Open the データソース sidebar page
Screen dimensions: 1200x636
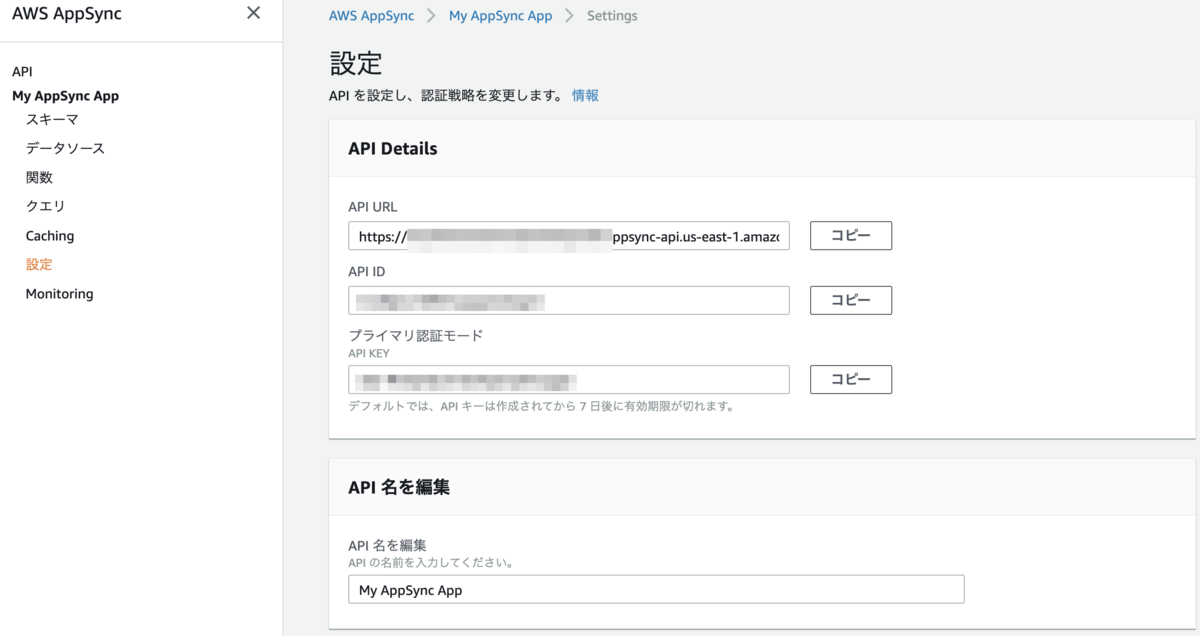point(65,148)
